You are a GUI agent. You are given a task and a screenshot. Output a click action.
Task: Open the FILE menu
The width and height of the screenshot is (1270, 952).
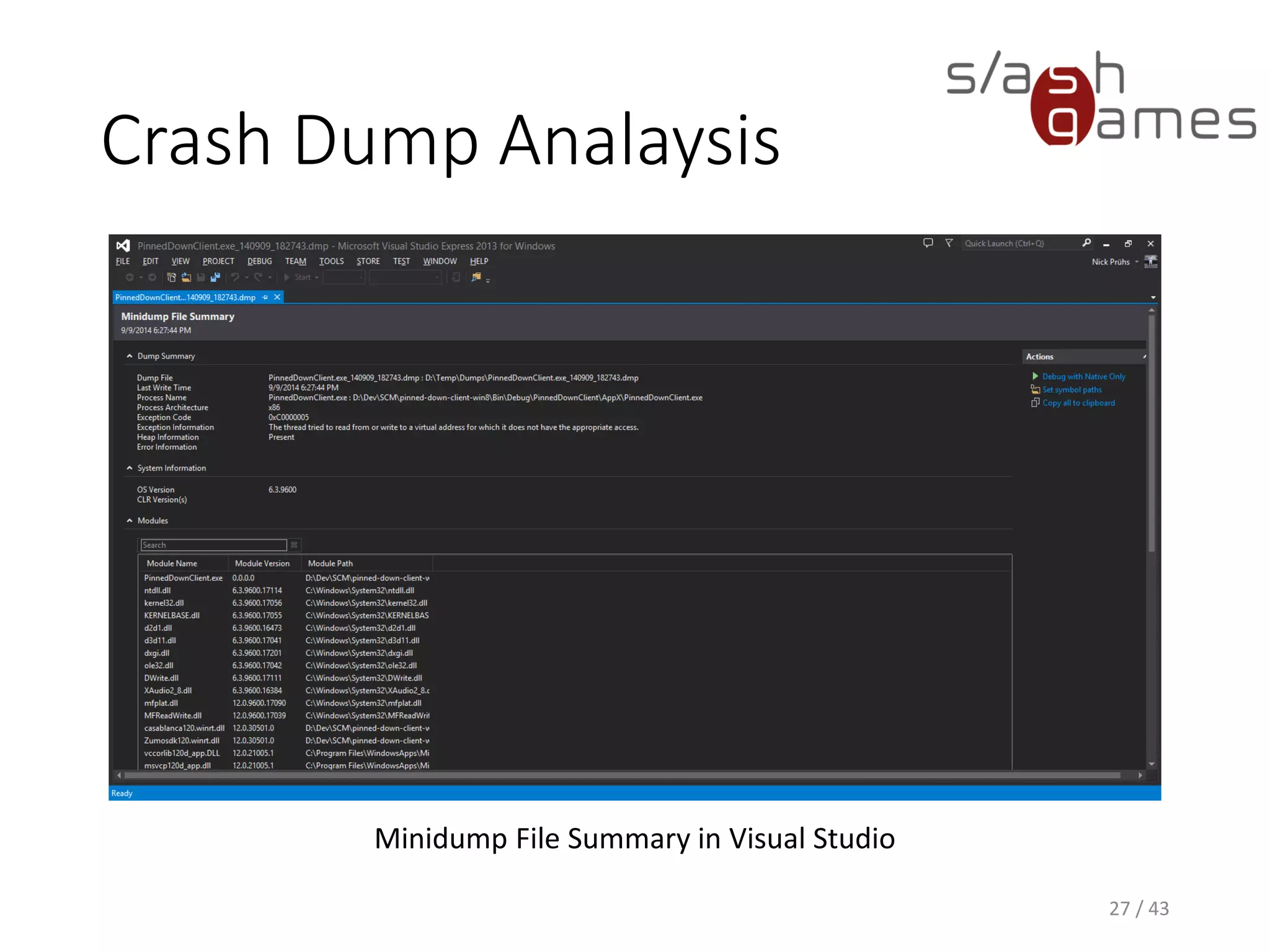[x=123, y=262]
